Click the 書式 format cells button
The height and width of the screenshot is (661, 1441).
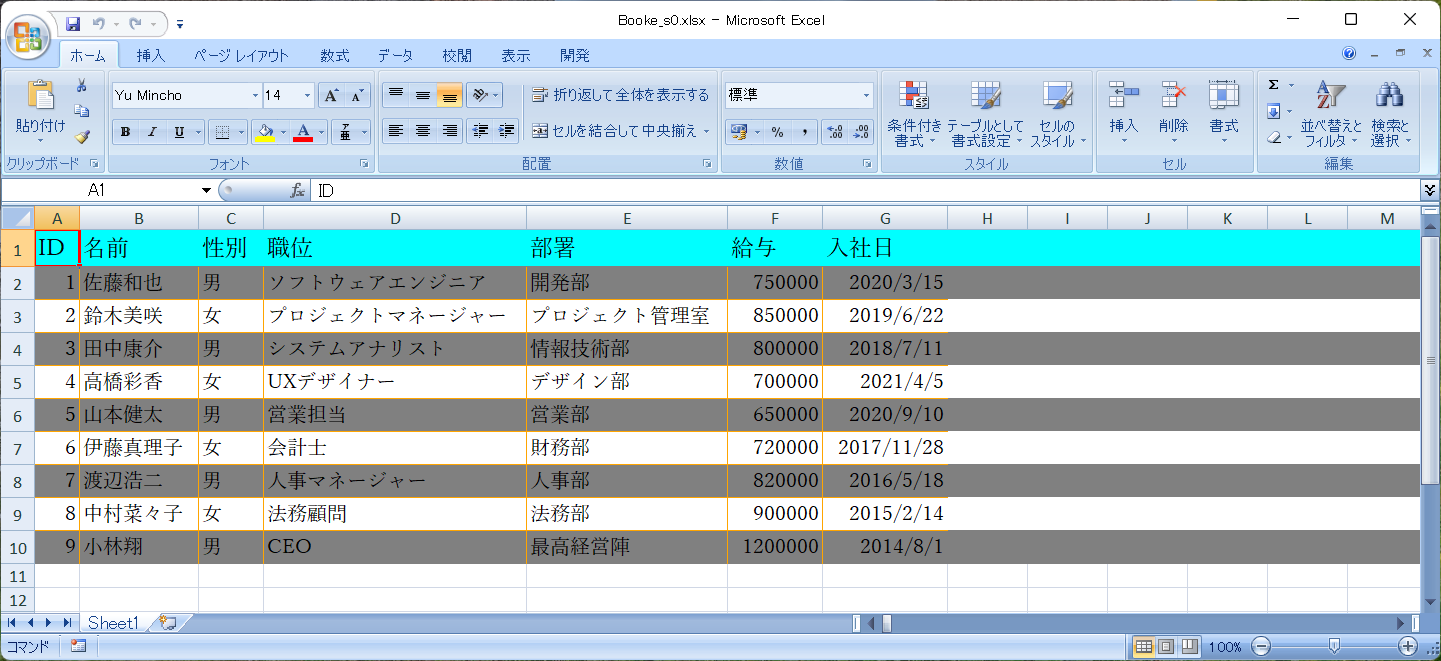(1224, 113)
